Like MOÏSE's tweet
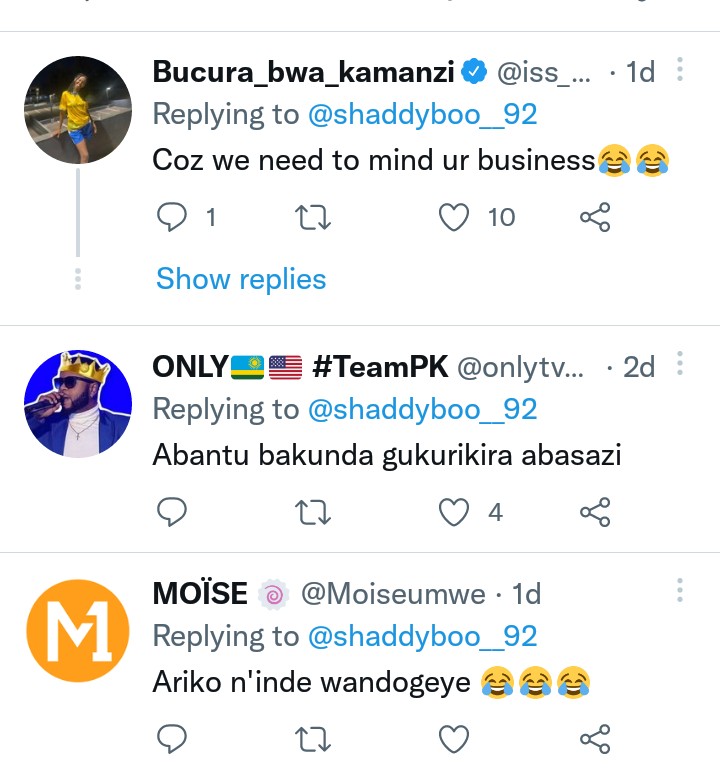 tap(455, 740)
